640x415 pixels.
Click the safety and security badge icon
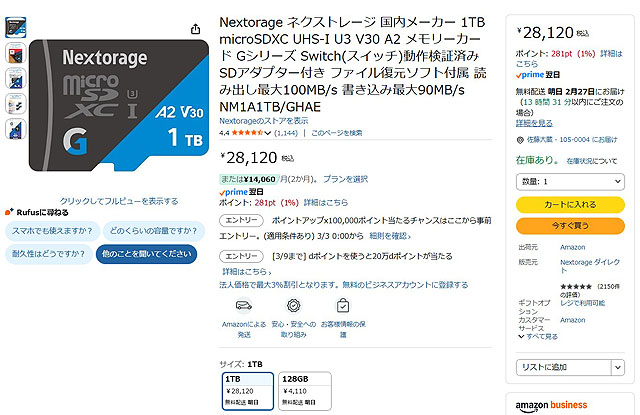pyautogui.click(x=293, y=305)
